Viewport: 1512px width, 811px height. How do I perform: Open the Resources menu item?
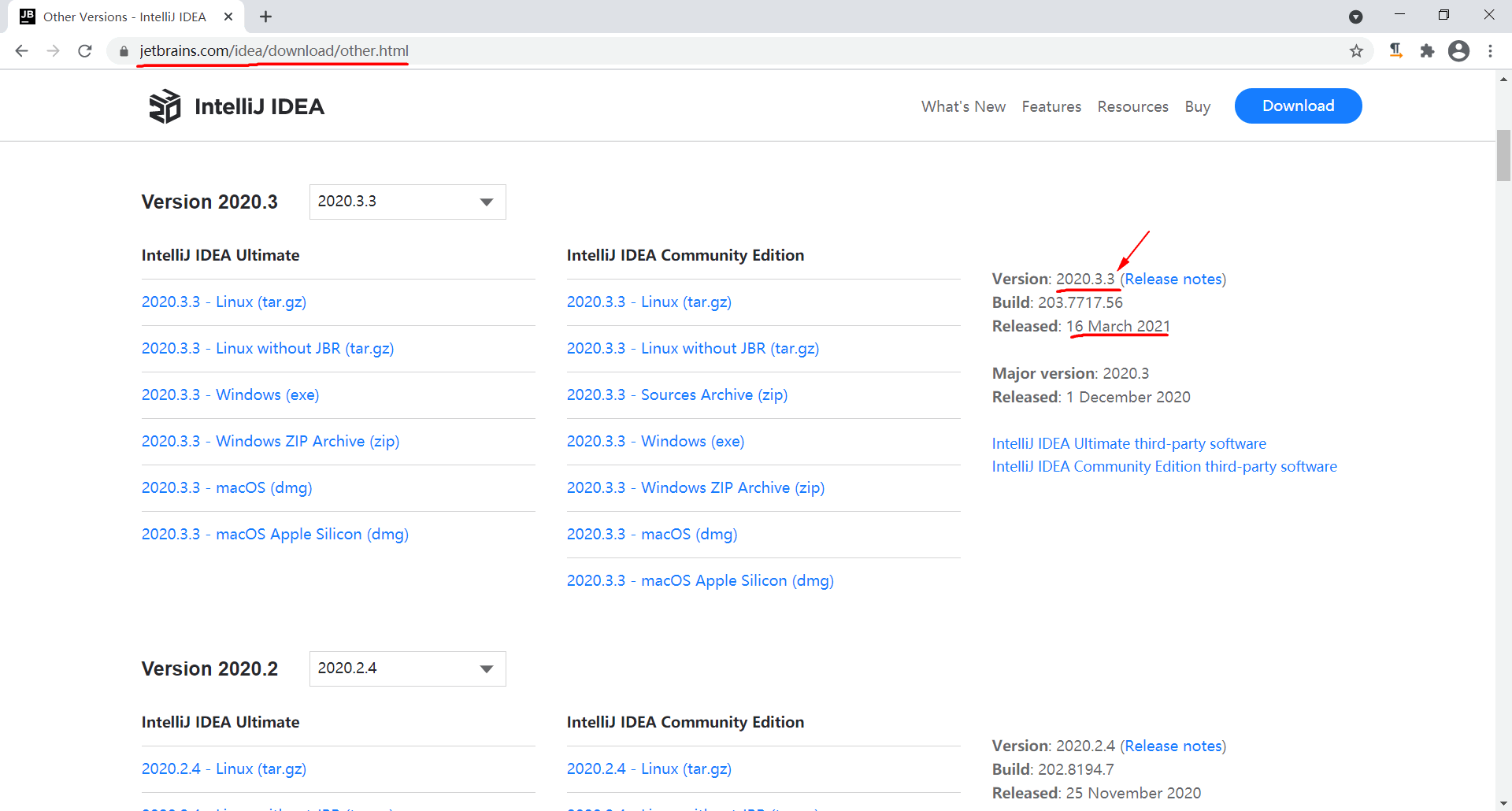[1133, 106]
